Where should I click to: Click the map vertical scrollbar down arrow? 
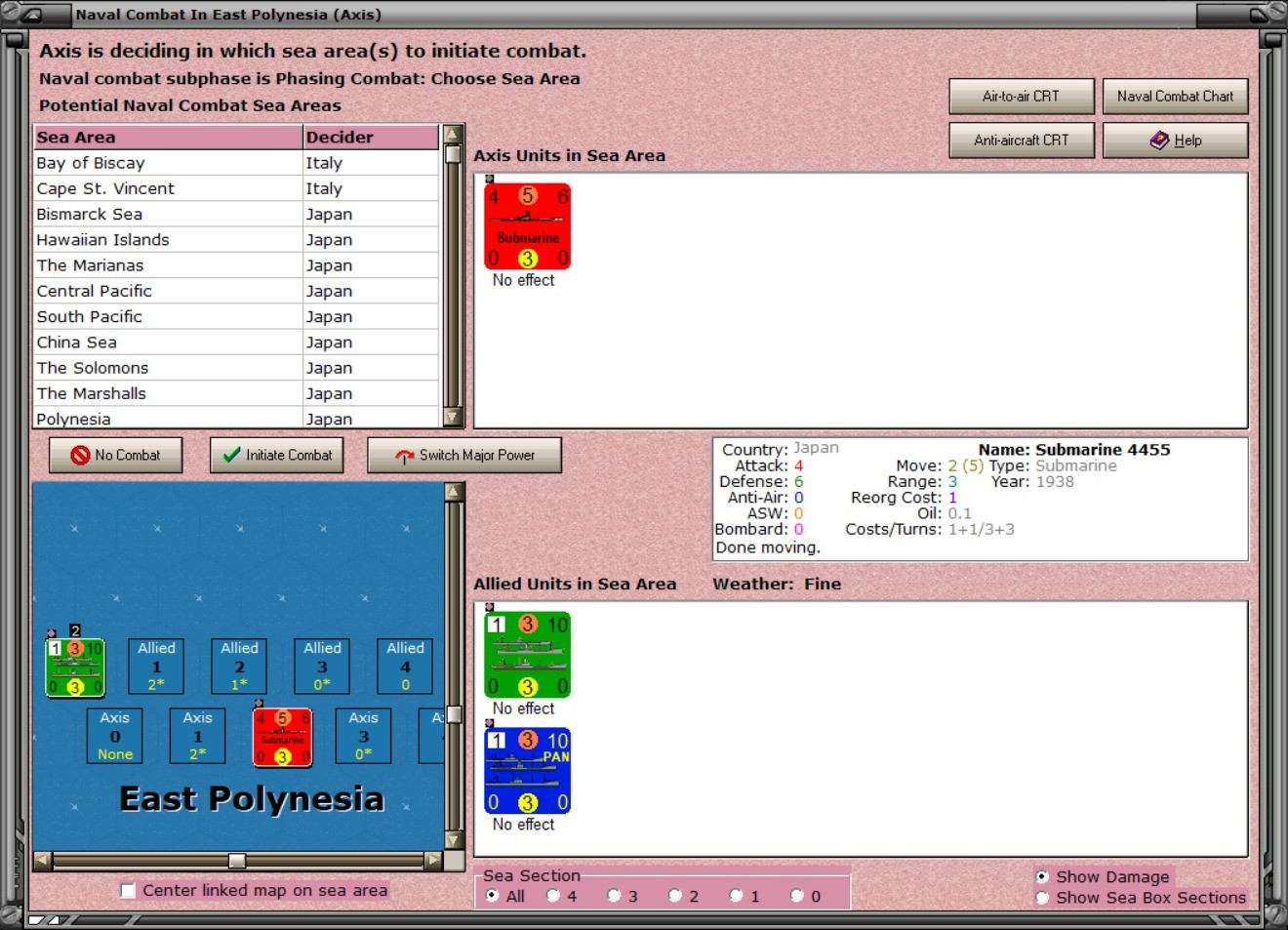click(x=454, y=840)
